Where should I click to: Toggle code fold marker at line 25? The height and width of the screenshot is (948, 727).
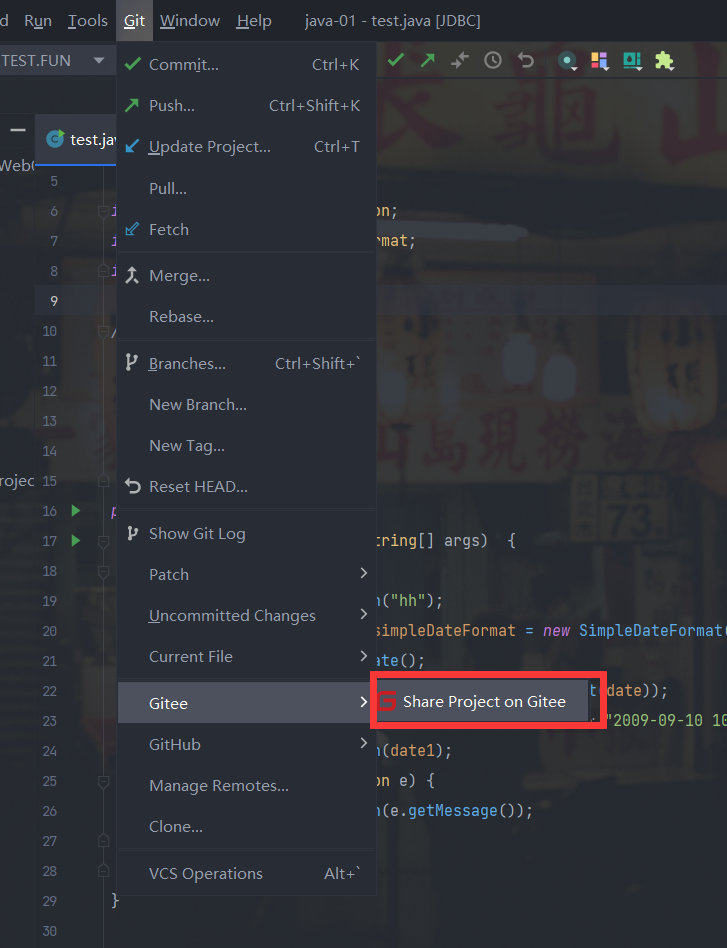click(103, 781)
